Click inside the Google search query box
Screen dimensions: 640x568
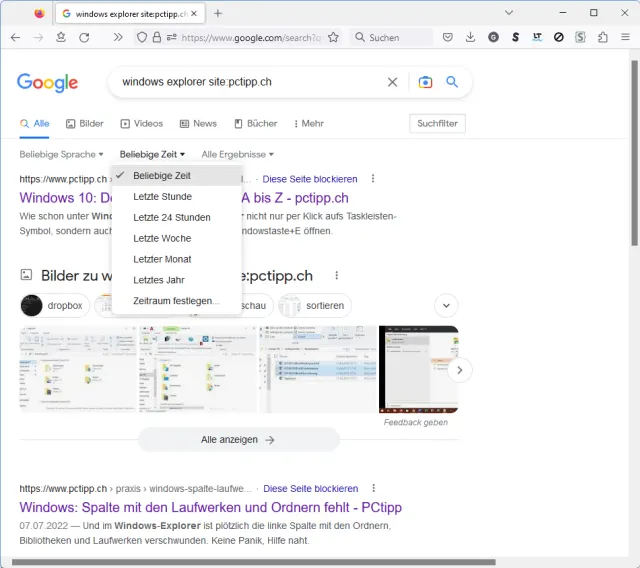pos(249,82)
